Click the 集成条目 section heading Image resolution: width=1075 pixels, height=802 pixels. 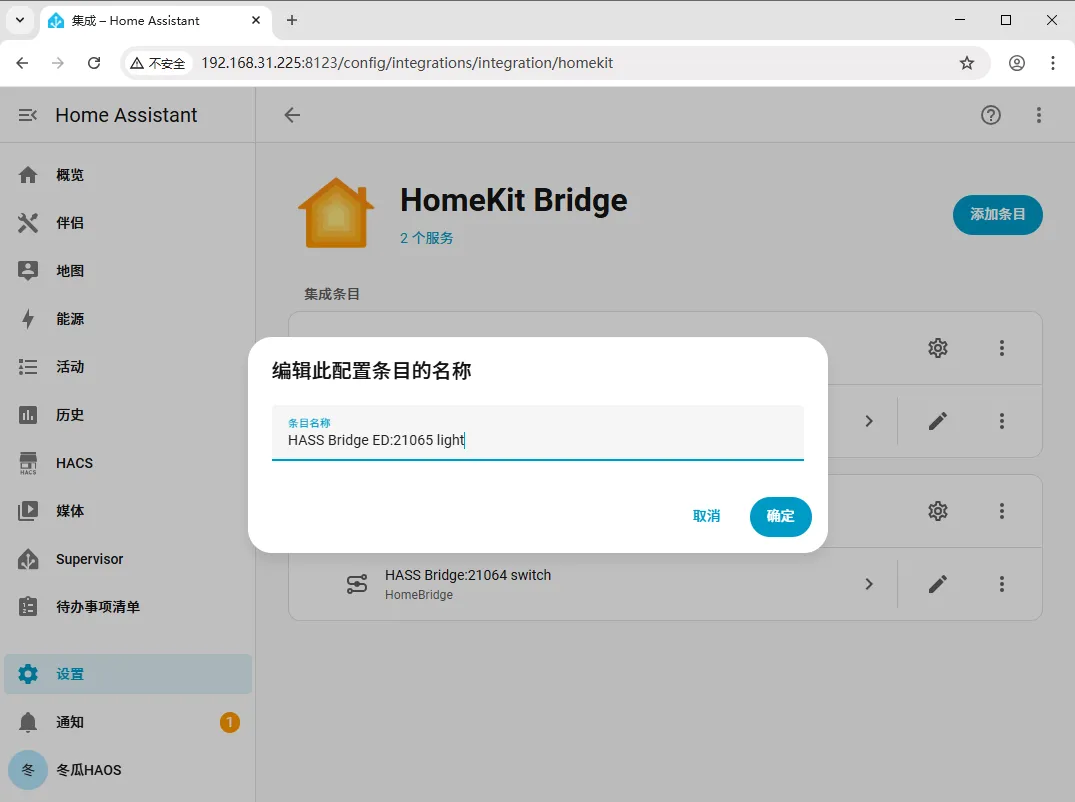click(x=332, y=294)
